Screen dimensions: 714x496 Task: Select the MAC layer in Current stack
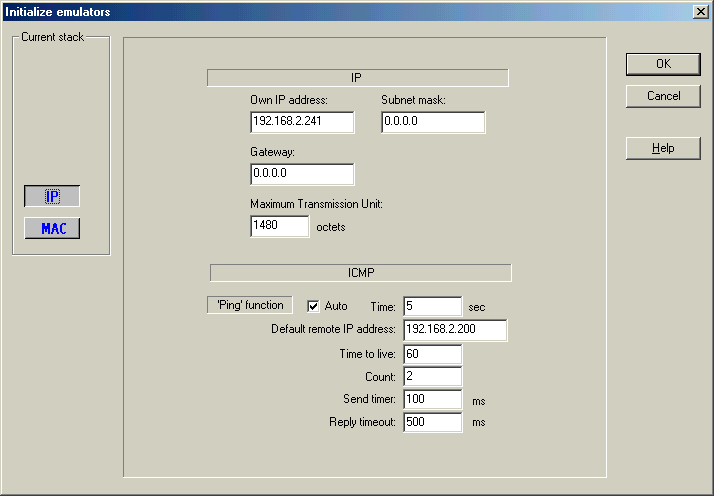click(52, 228)
